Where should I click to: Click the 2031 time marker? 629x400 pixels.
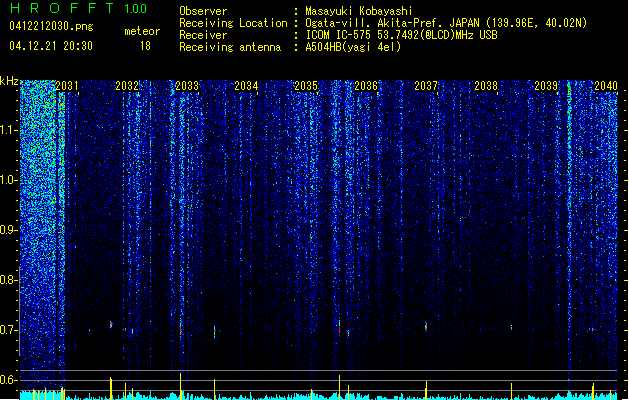[x=67, y=86]
